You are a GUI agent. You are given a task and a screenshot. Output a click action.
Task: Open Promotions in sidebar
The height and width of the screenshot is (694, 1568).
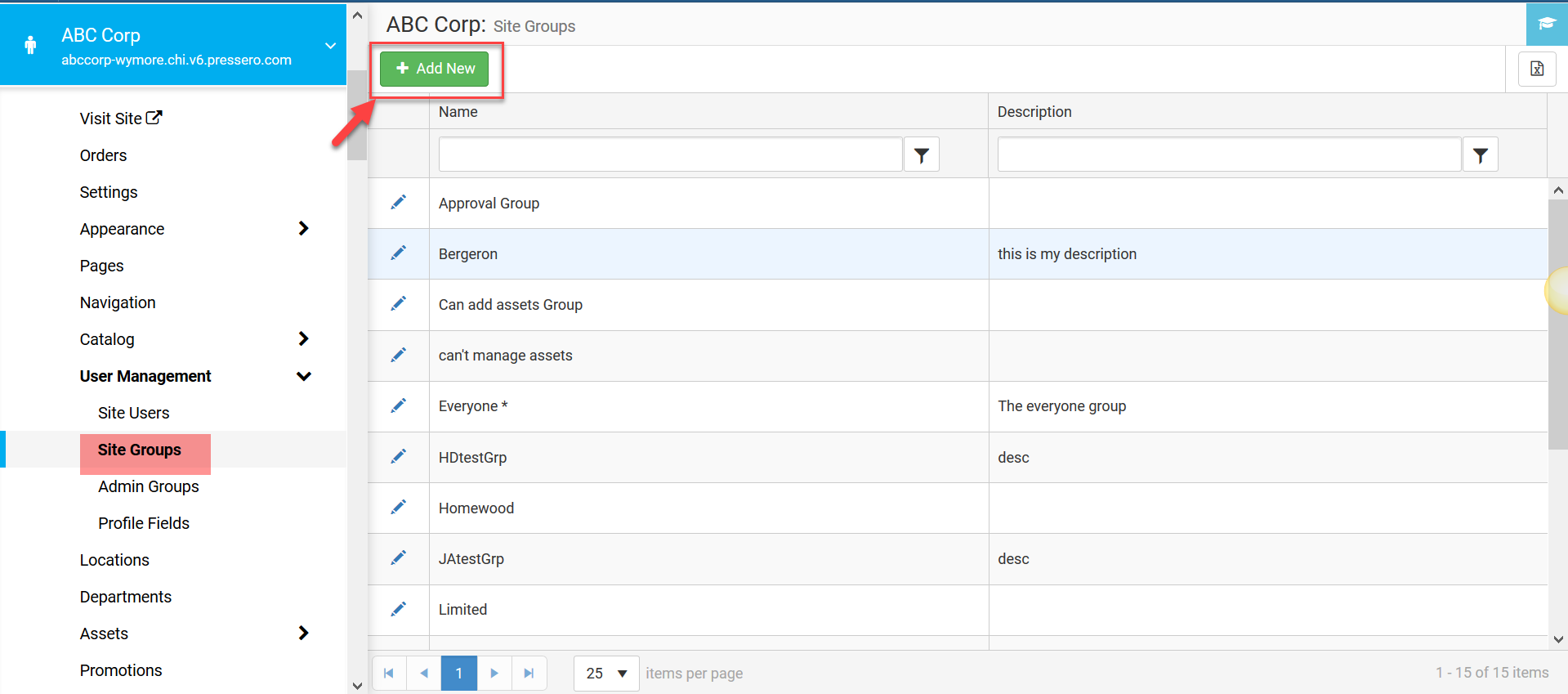point(121,670)
